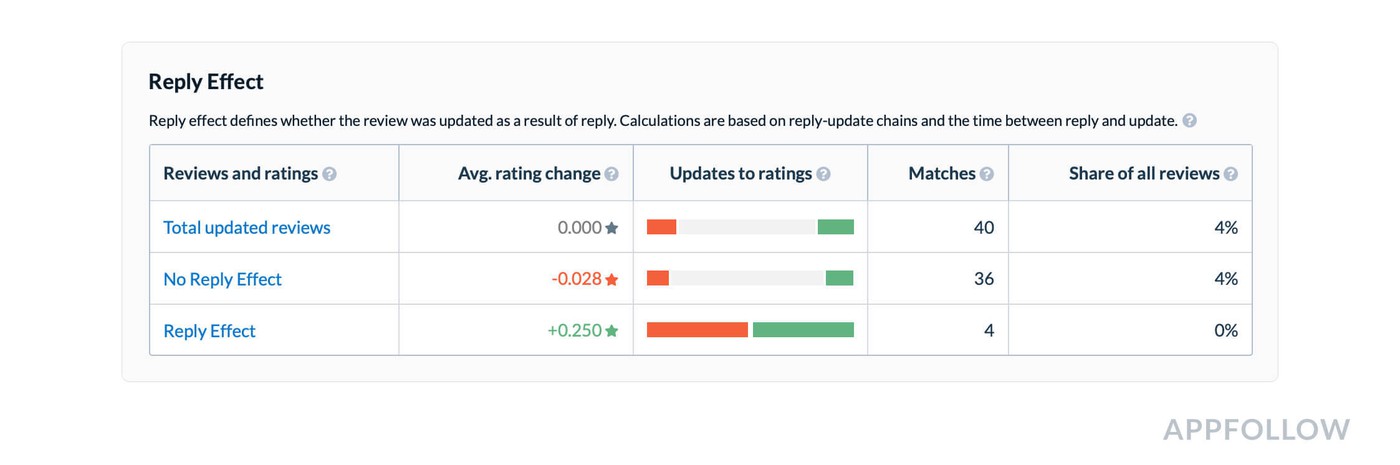Click red bar segment in Reply Effect row
Image resolution: width=1400 pixels, height=465 pixels.
coord(698,330)
